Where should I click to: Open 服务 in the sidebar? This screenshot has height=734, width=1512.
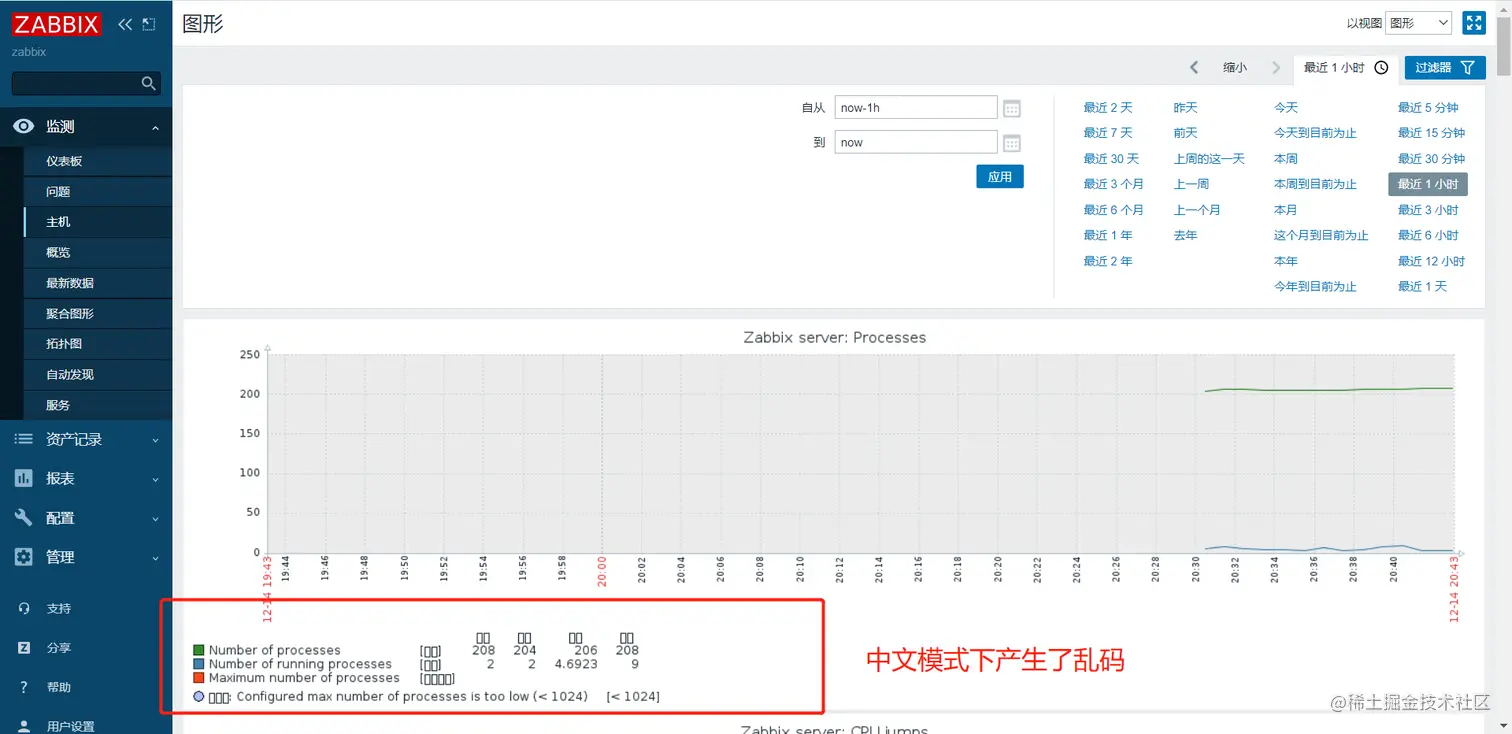58,405
